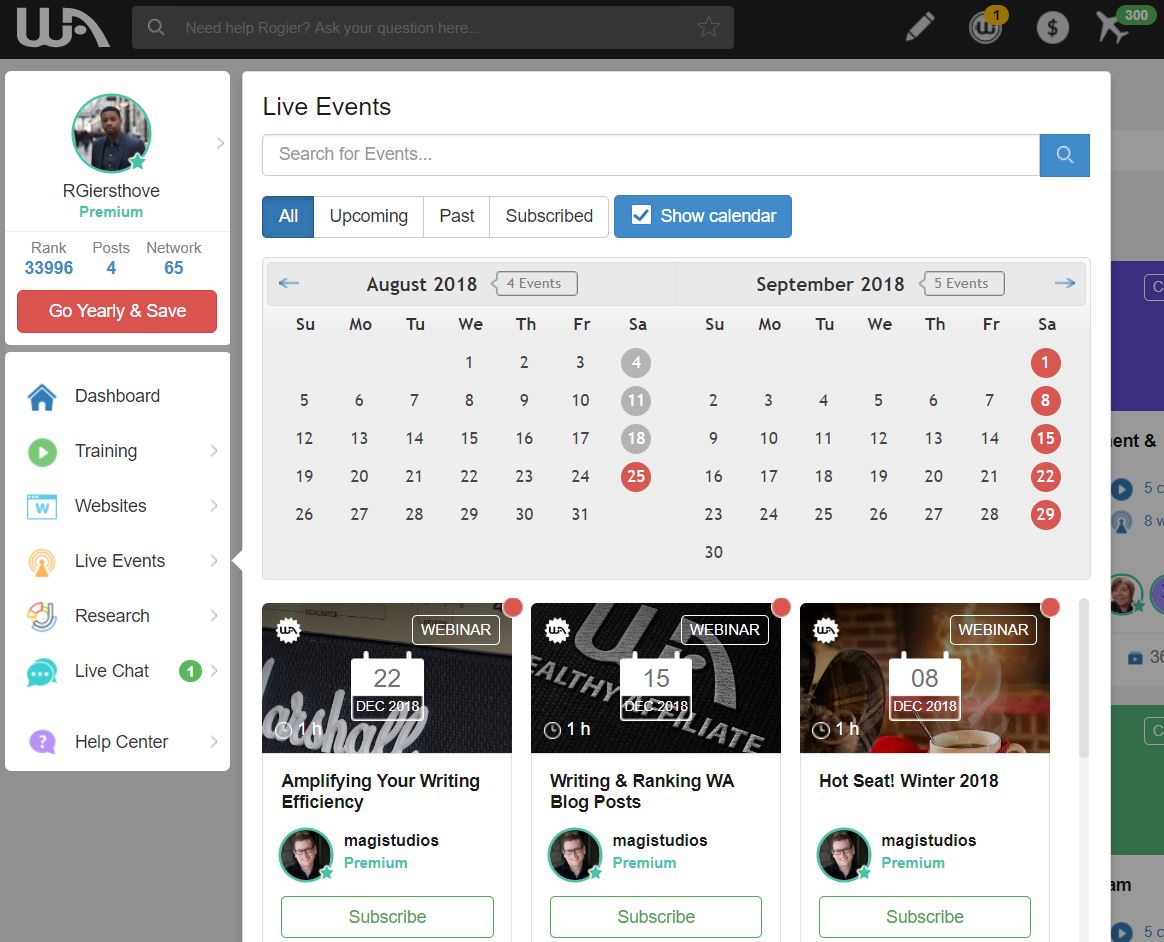This screenshot has height=942, width=1164.
Task: Select August 11 on the calendar
Action: coord(636,401)
